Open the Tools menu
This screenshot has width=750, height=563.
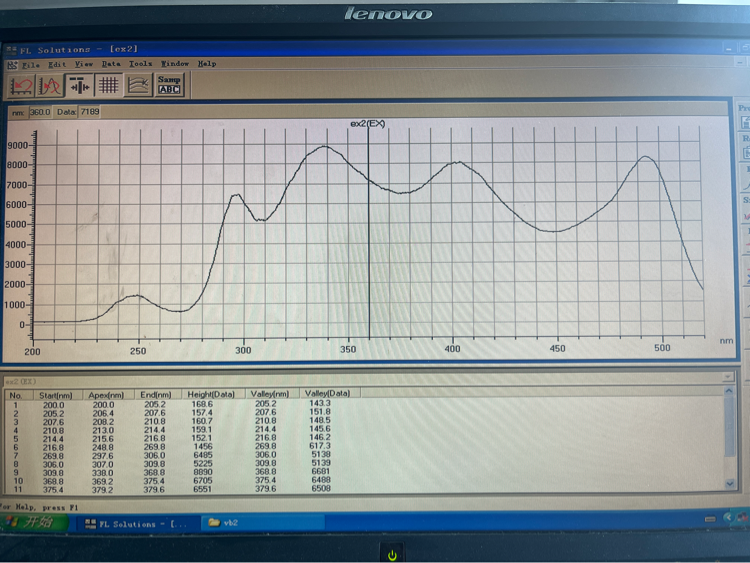tap(140, 64)
